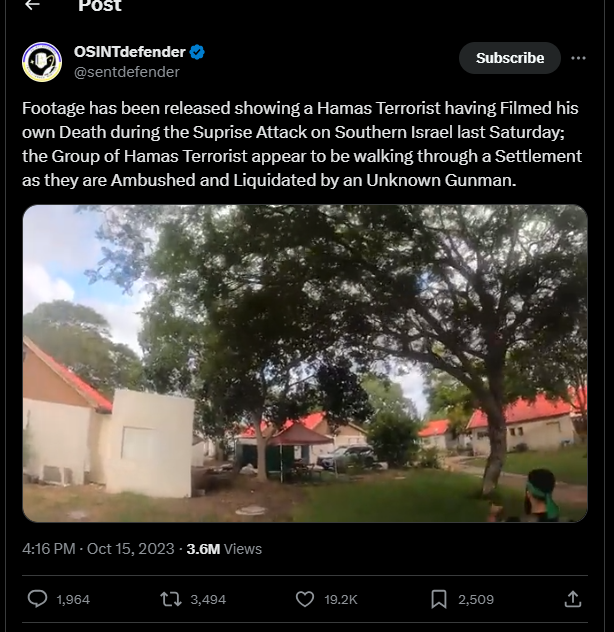This screenshot has width=614, height=632.
Task: Repost using the retweet arrows icon
Action: tap(171, 599)
